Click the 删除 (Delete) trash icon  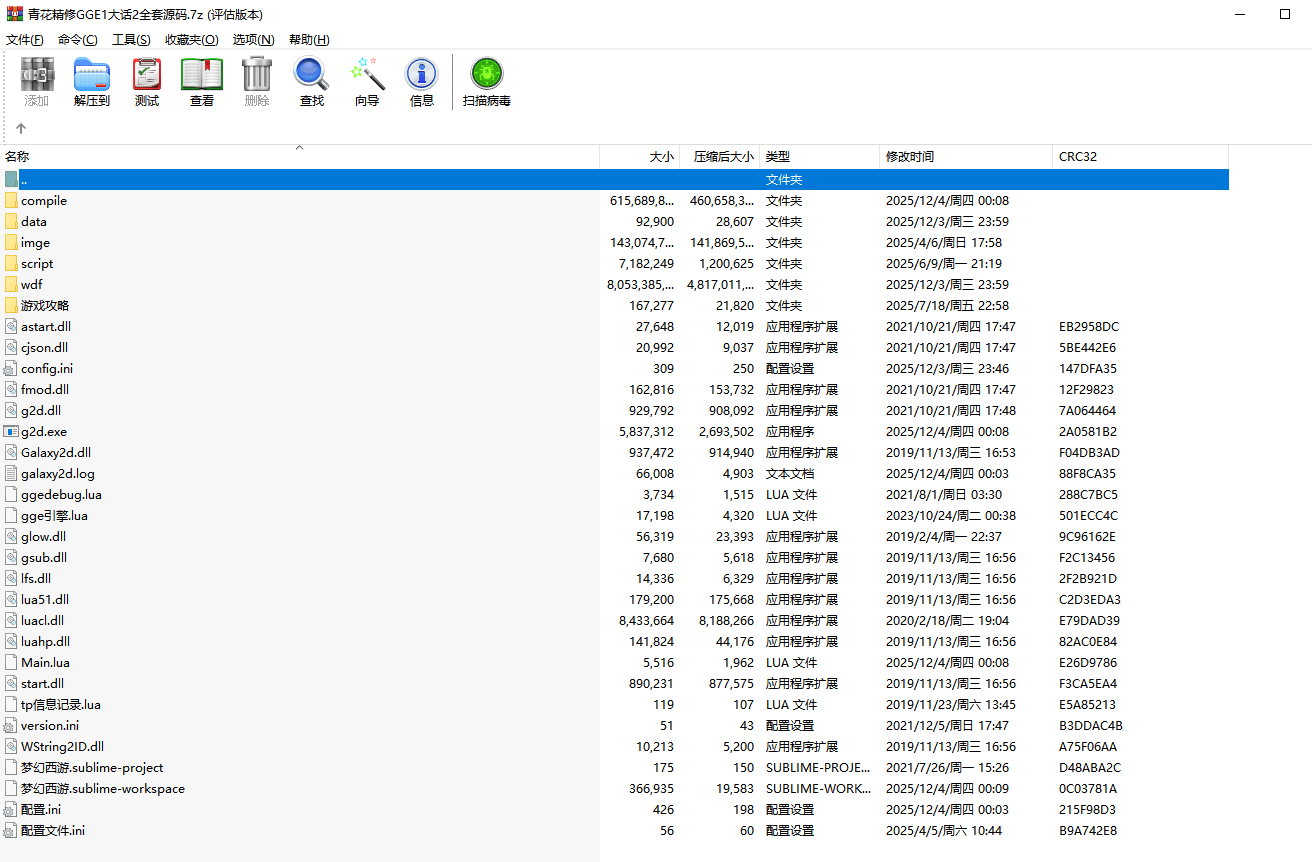(x=257, y=81)
